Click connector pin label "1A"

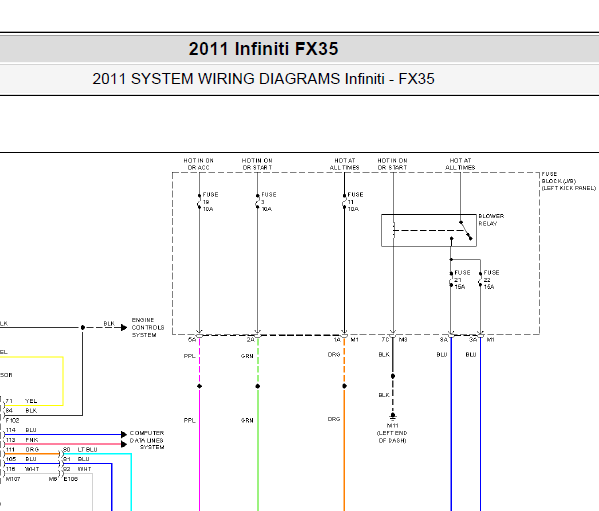click(x=337, y=340)
